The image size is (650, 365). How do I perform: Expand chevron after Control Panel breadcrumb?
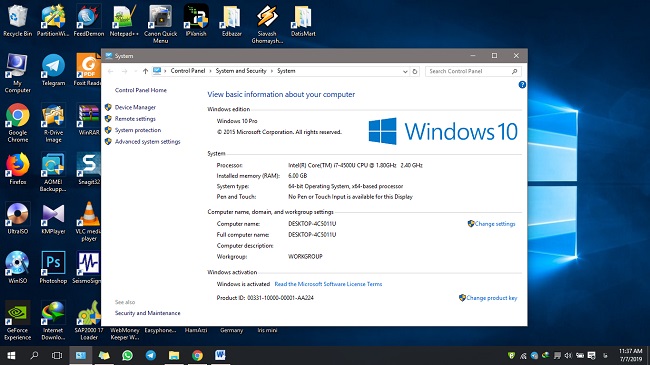[211, 71]
